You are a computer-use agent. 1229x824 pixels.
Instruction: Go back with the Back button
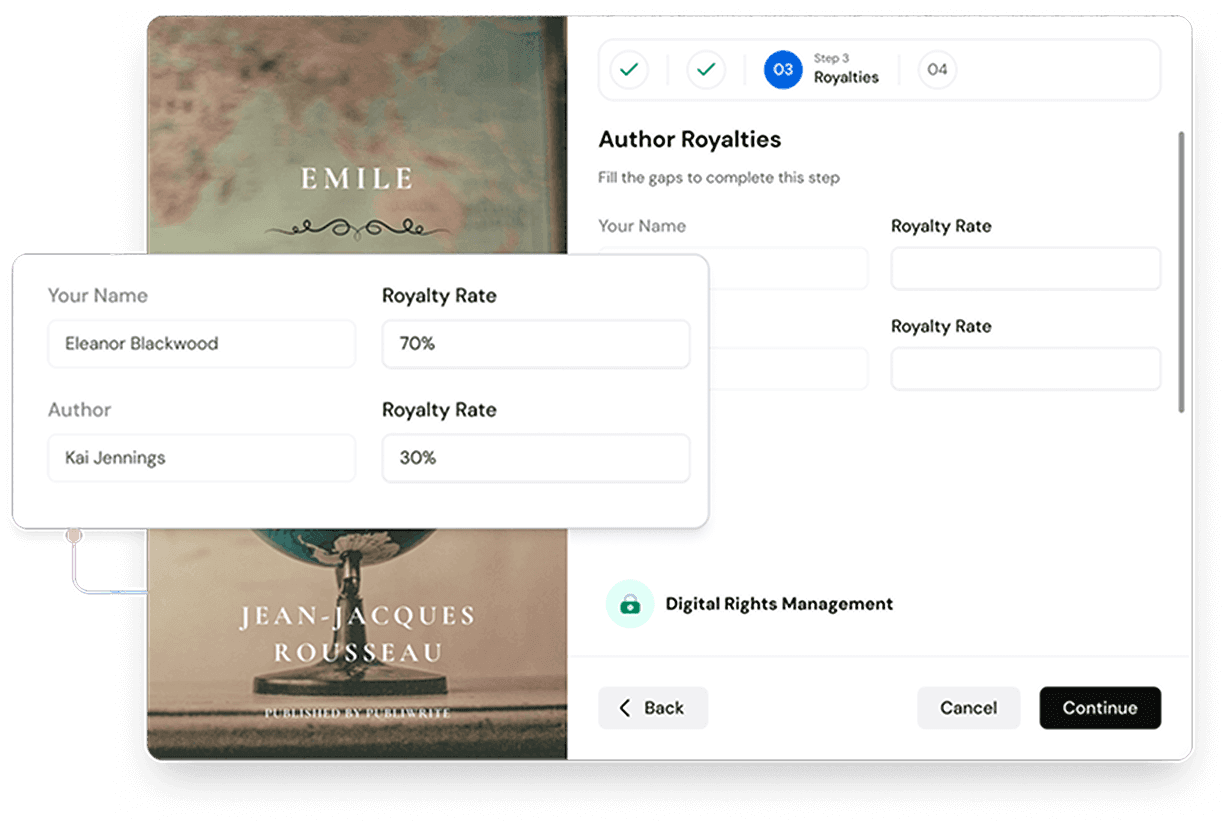click(653, 708)
